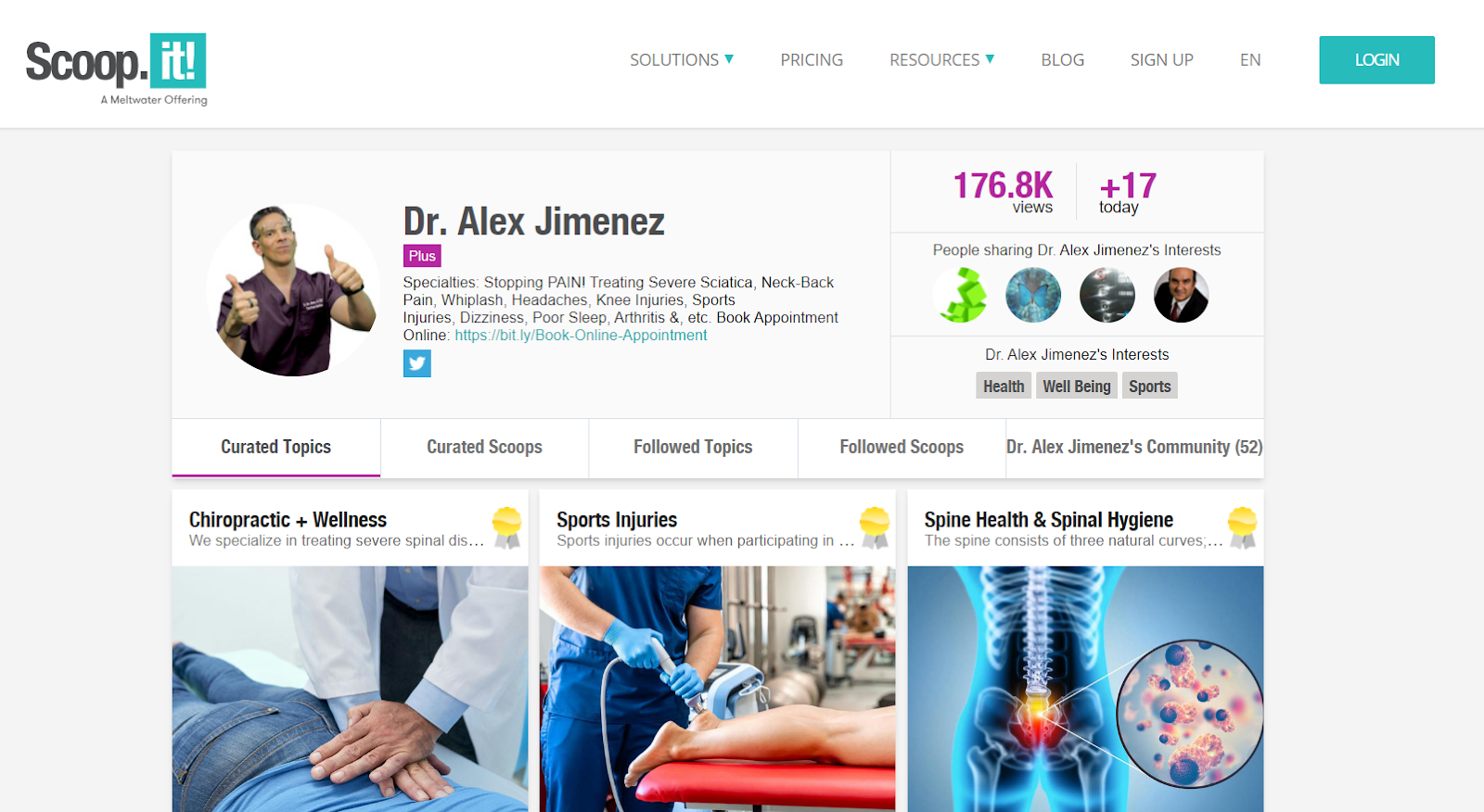The width and height of the screenshot is (1484, 812).
Task: Select the Health interest tag
Action: tap(1004, 386)
